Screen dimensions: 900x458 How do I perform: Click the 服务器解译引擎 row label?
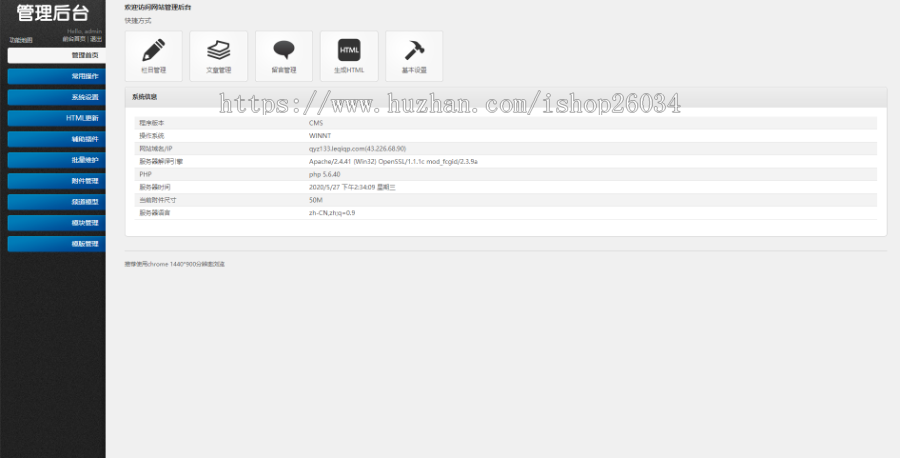pos(161,162)
